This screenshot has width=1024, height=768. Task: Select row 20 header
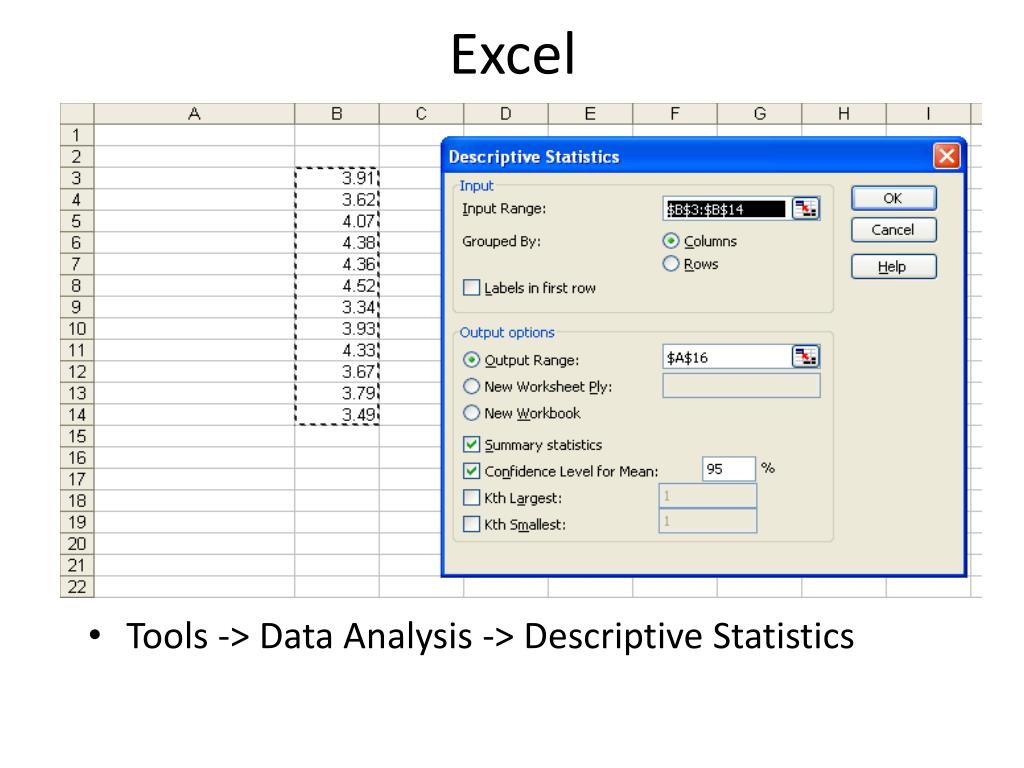click(x=76, y=544)
